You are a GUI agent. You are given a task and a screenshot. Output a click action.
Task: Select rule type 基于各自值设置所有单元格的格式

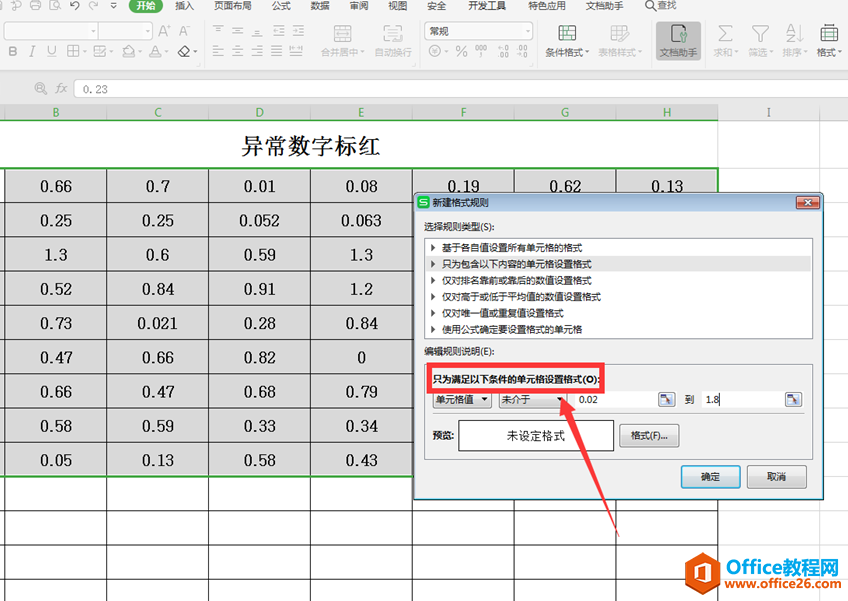(x=618, y=248)
